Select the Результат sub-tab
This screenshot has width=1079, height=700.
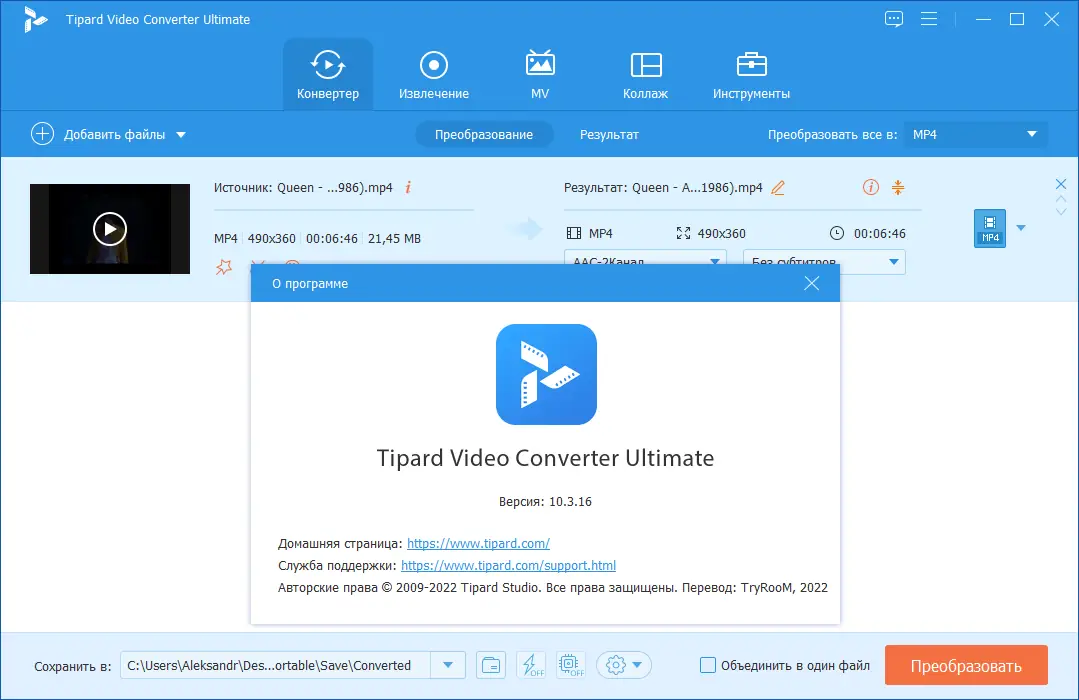click(x=609, y=134)
